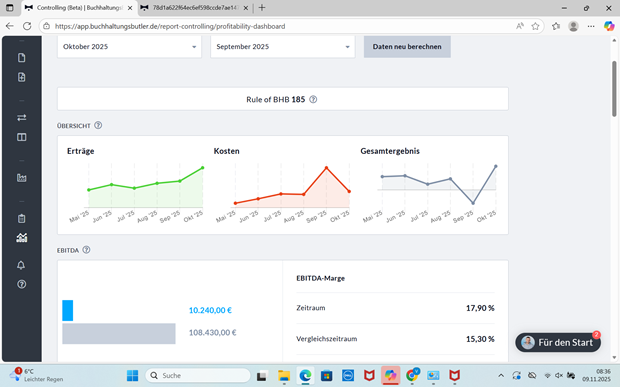
Task: Click the Okt '25 point in Erträge chart
Action: [x=203, y=168]
